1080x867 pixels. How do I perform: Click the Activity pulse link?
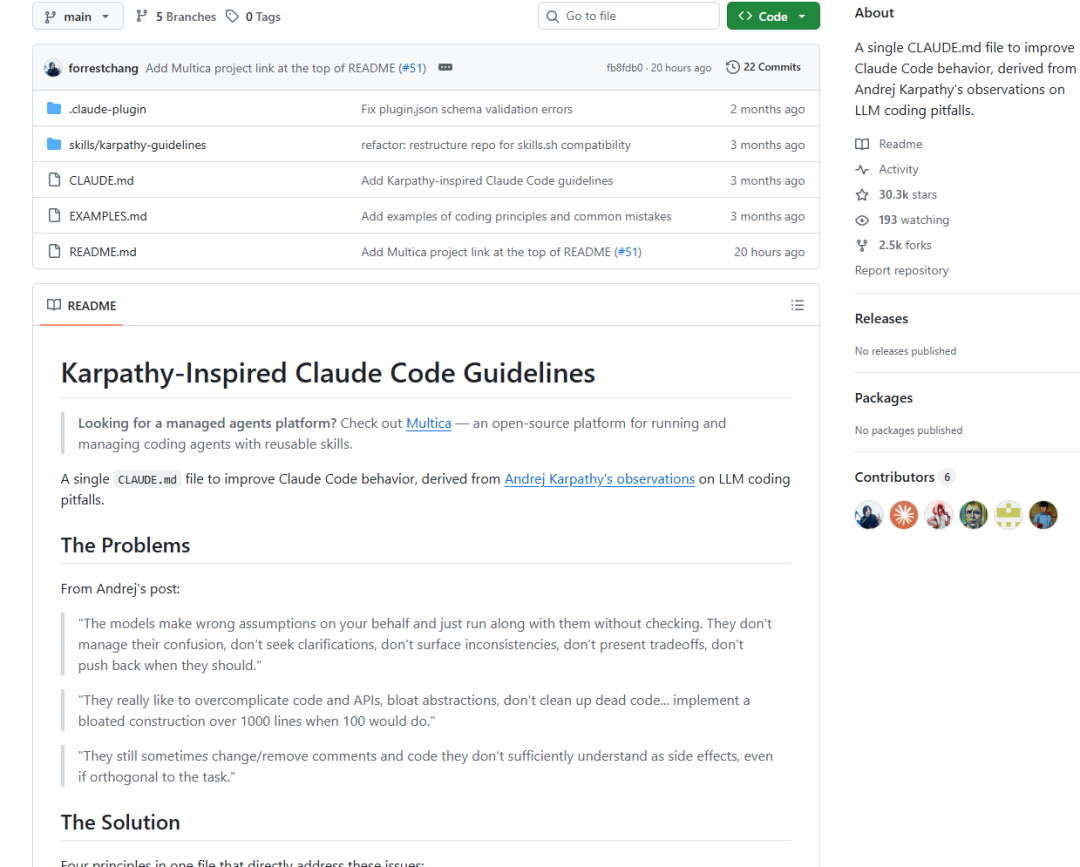pyautogui.click(x=898, y=170)
